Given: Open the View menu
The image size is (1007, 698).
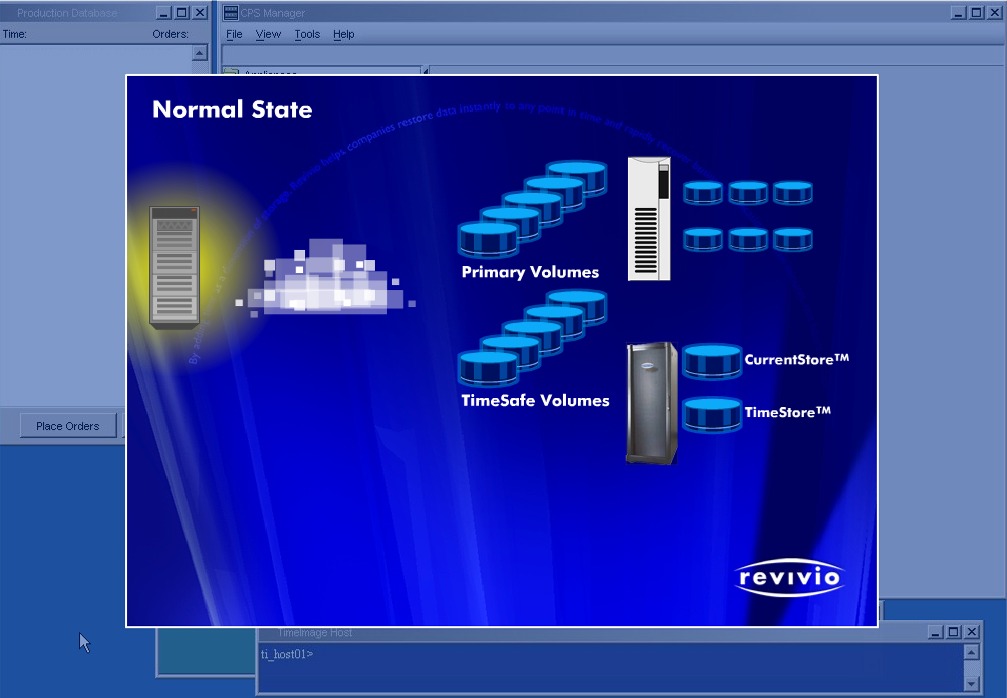Looking at the screenshot, I should pyautogui.click(x=268, y=34).
